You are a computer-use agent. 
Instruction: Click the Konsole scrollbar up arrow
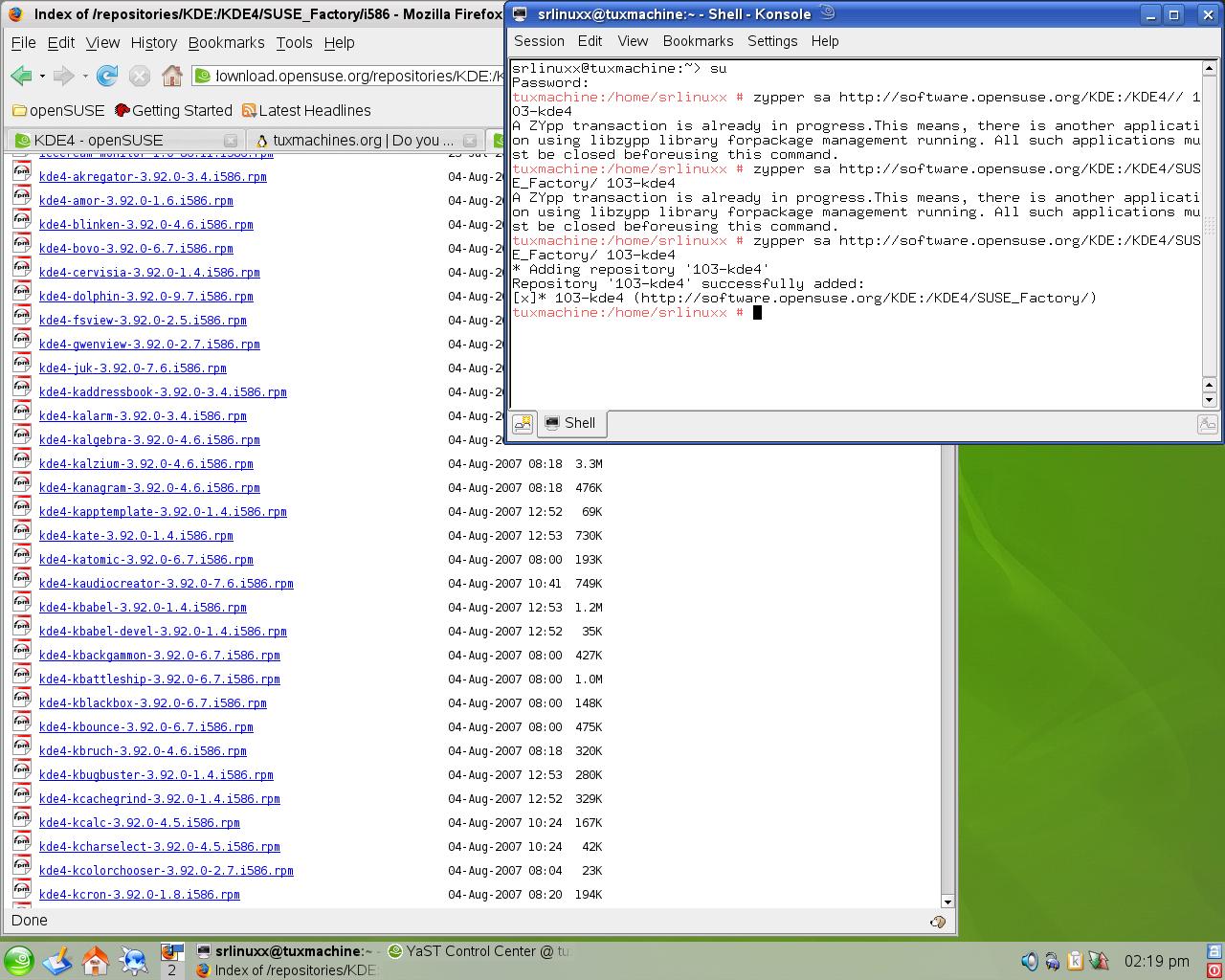point(1209,68)
